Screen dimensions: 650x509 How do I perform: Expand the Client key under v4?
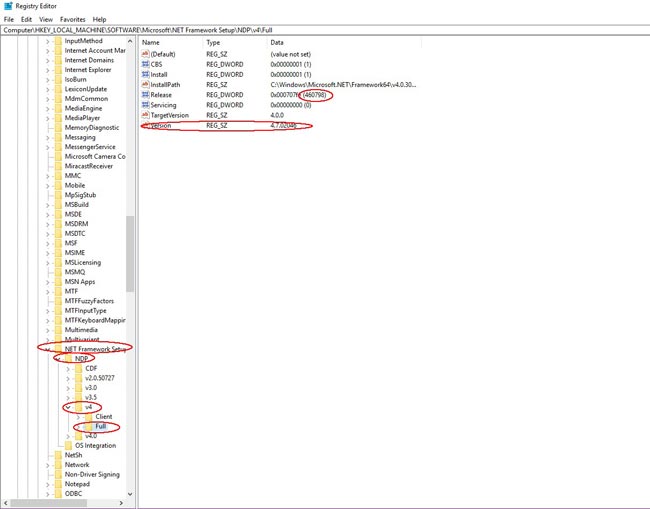[x=78, y=417]
